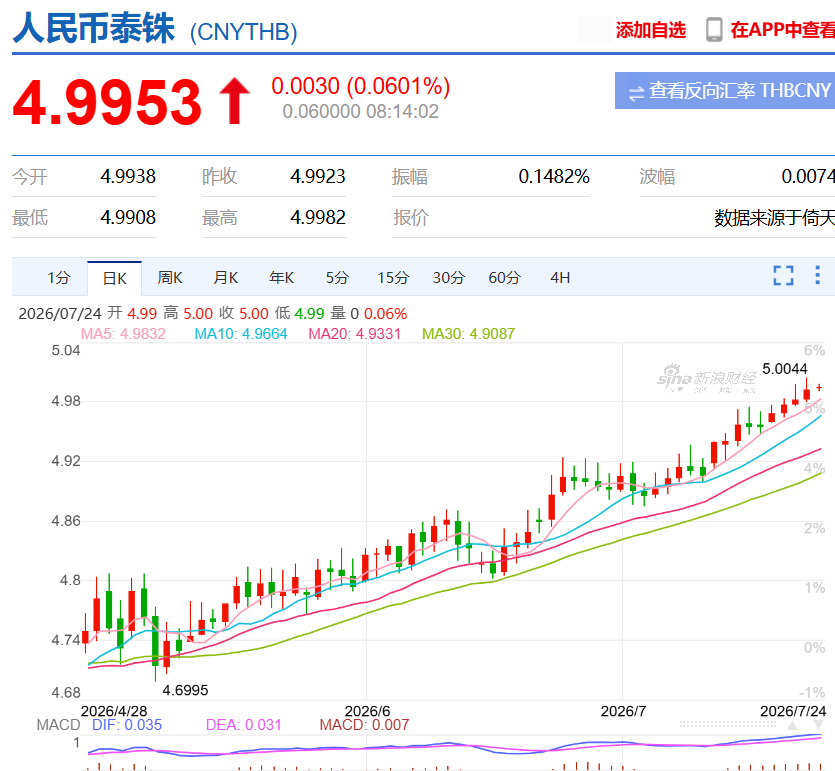The image size is (835, 771).
Task: Click the DIF: 0.035 indicator label
Action: [127, 725]
